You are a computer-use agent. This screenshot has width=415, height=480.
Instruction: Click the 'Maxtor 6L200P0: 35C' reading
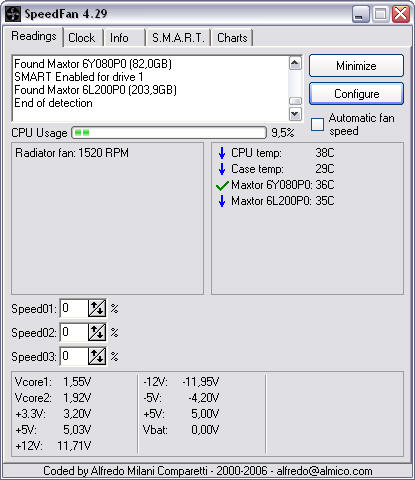pos(283,201)
